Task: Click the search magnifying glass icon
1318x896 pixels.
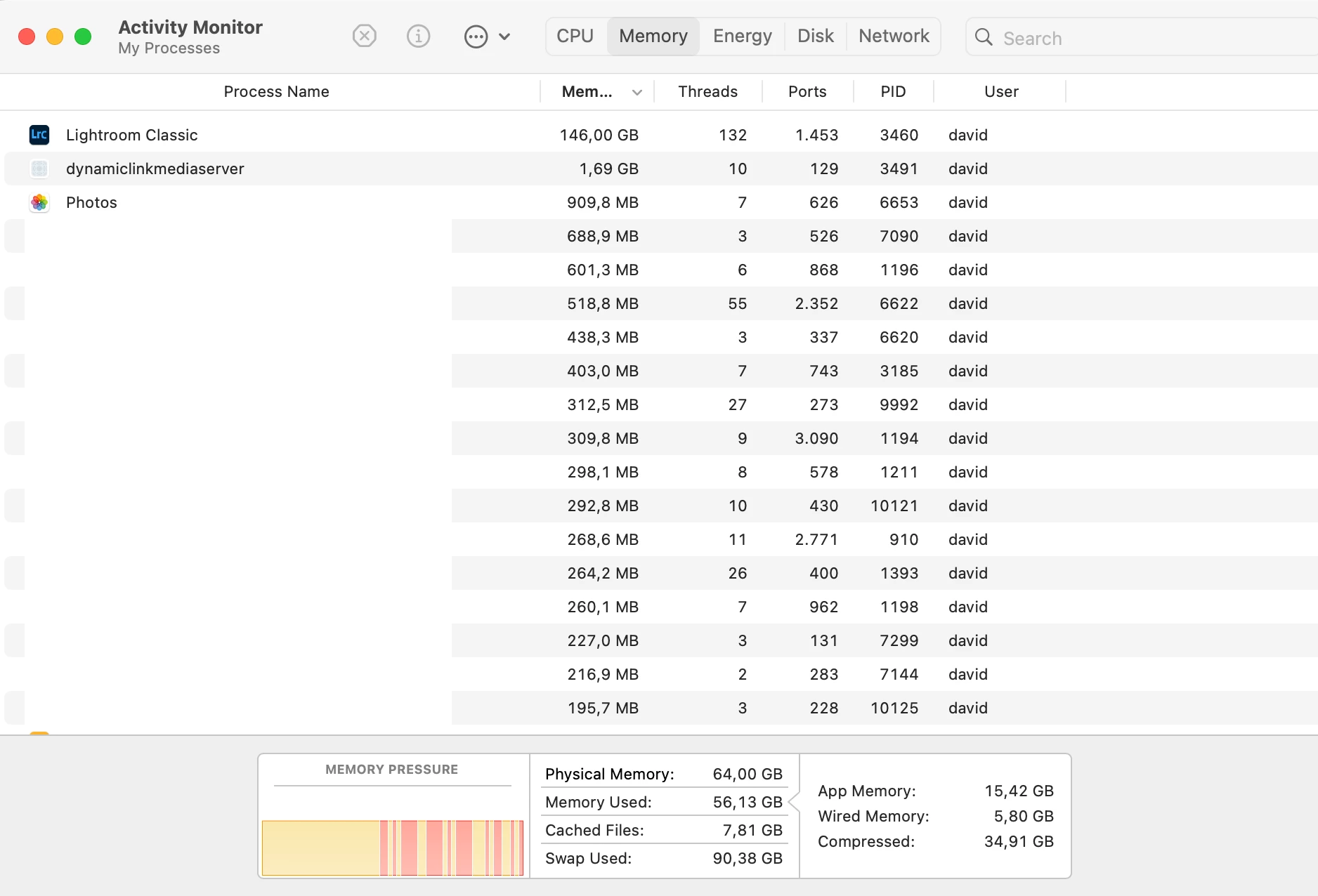Action: [x=984, y=37]
